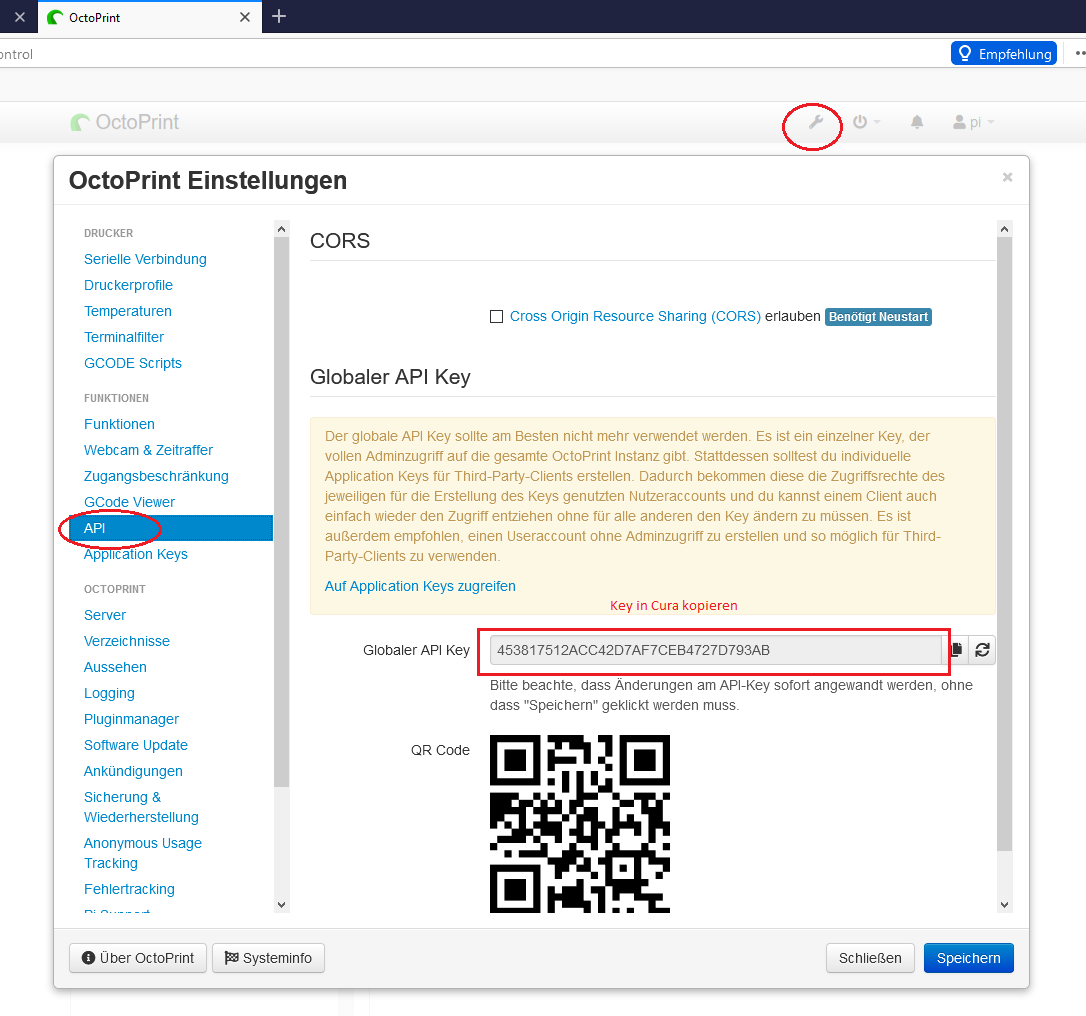
Task: Regenerate the API key with the refresh icon
Action: pos(982,649)
